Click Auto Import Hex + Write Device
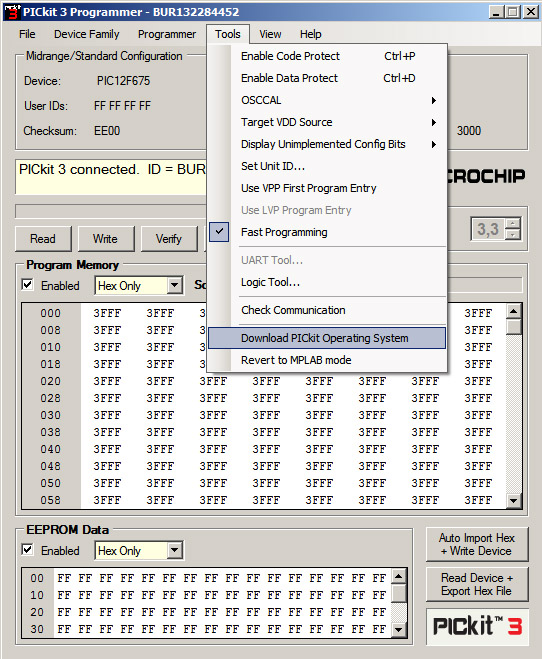 (477, 544)
